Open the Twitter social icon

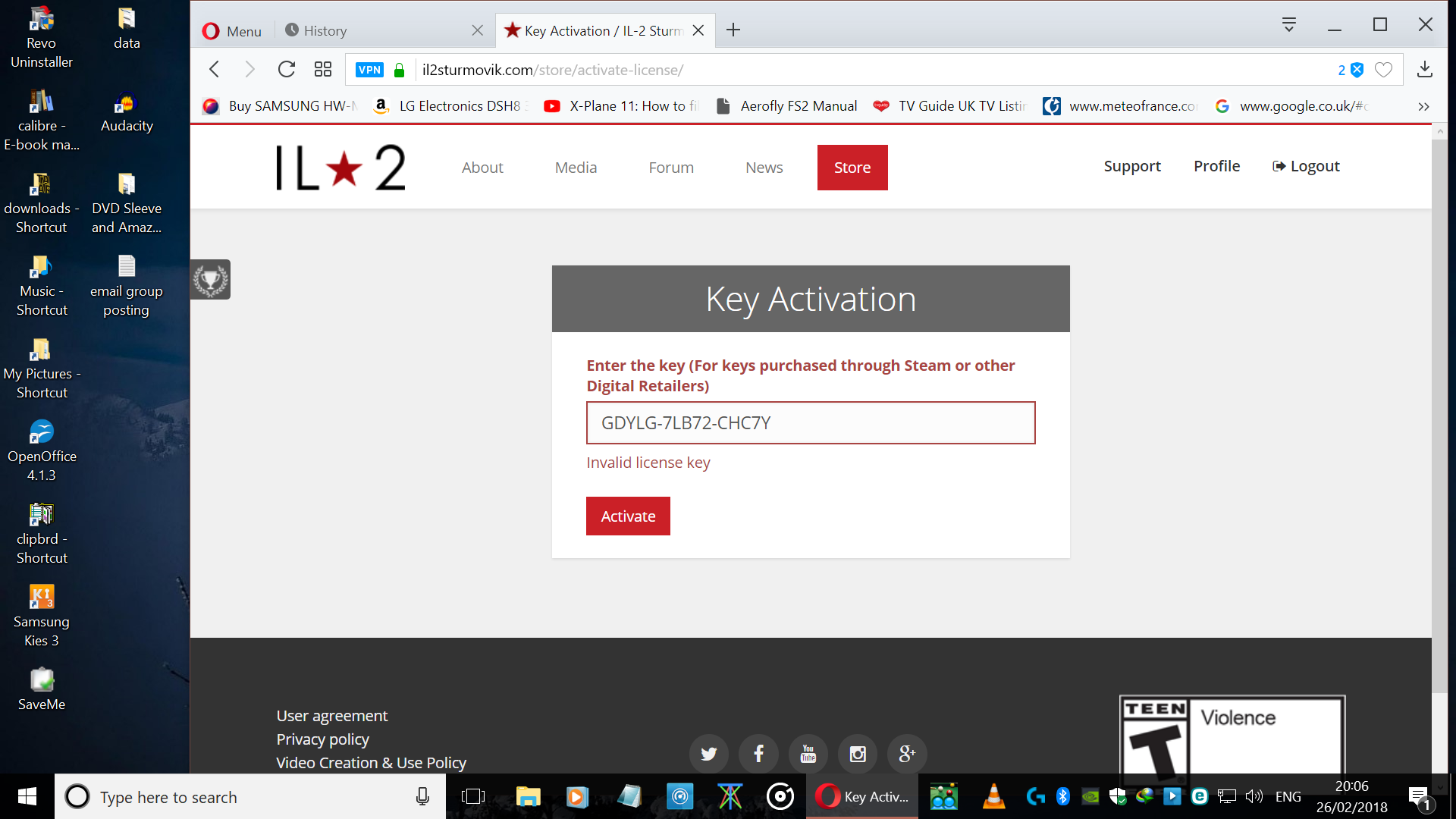point(708,754)
